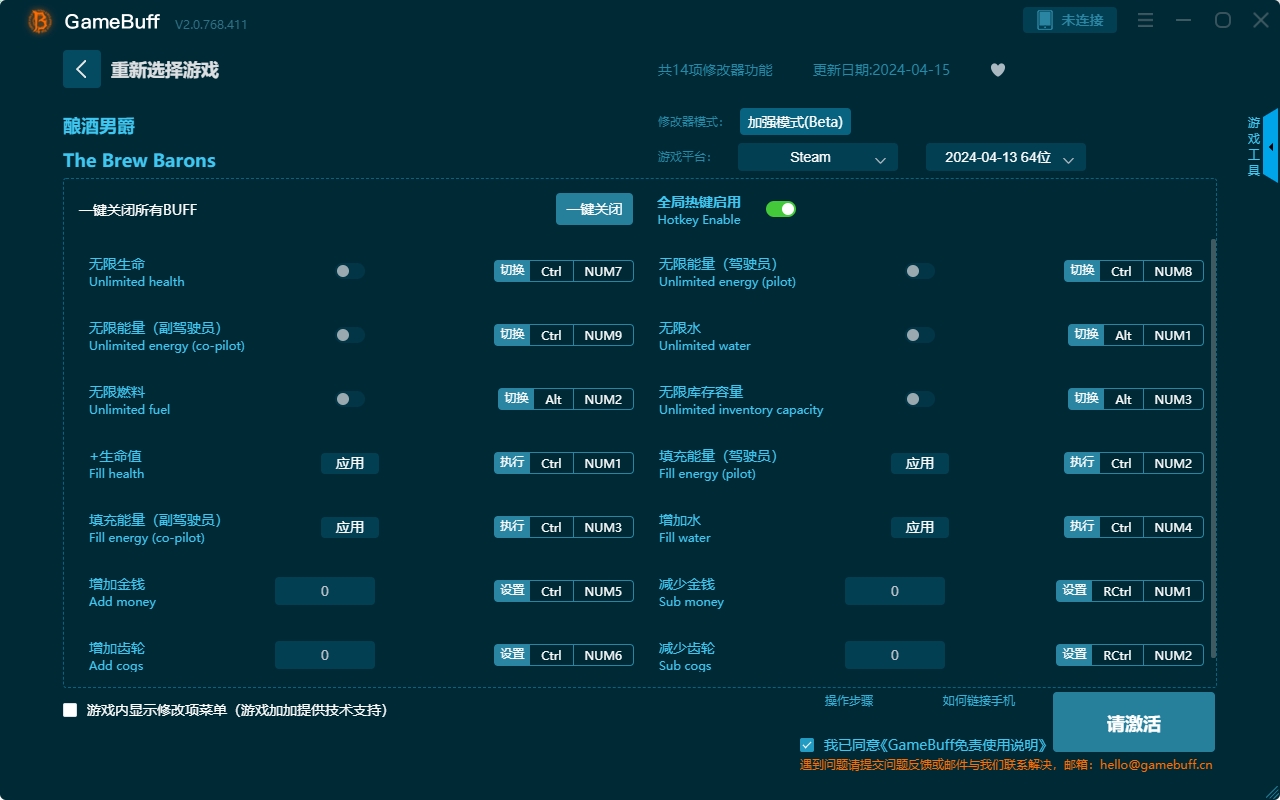The height and width of the screenshot is (800, 1280).
Task: Click NUM7 key for Unlimited health
Action: coord(603,271)
